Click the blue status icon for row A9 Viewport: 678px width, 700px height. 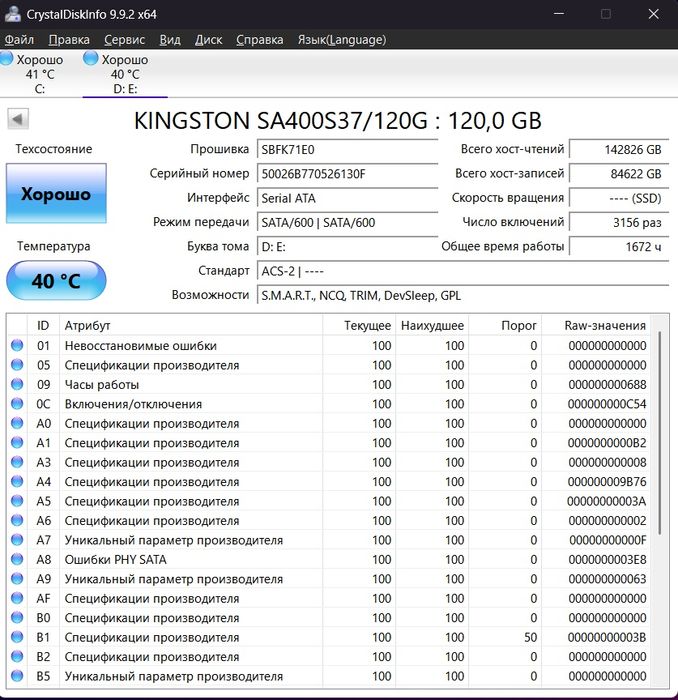17,579
